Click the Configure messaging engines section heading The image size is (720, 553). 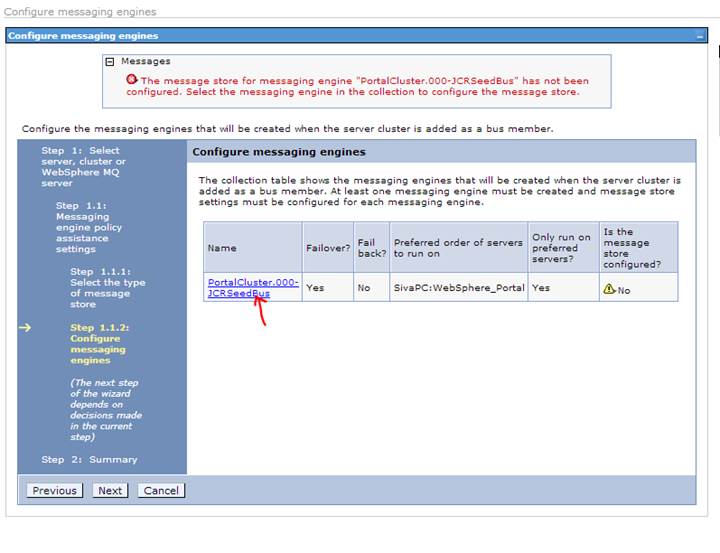point(279,152)
